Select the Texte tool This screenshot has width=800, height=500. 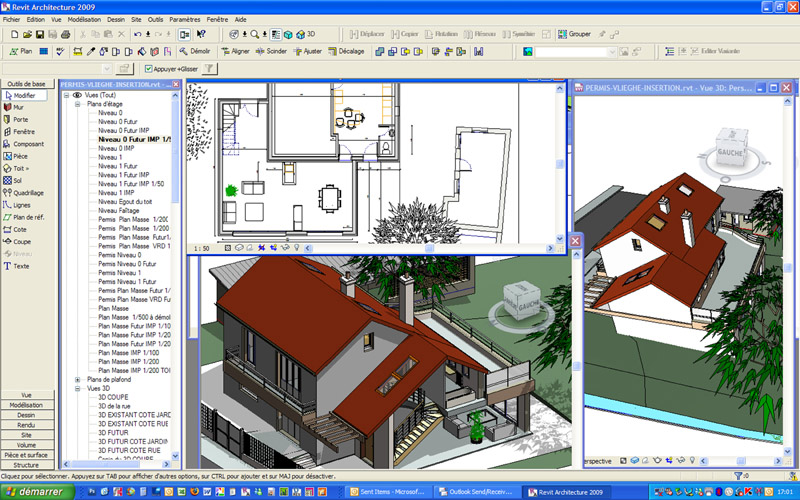coord(20,266)
